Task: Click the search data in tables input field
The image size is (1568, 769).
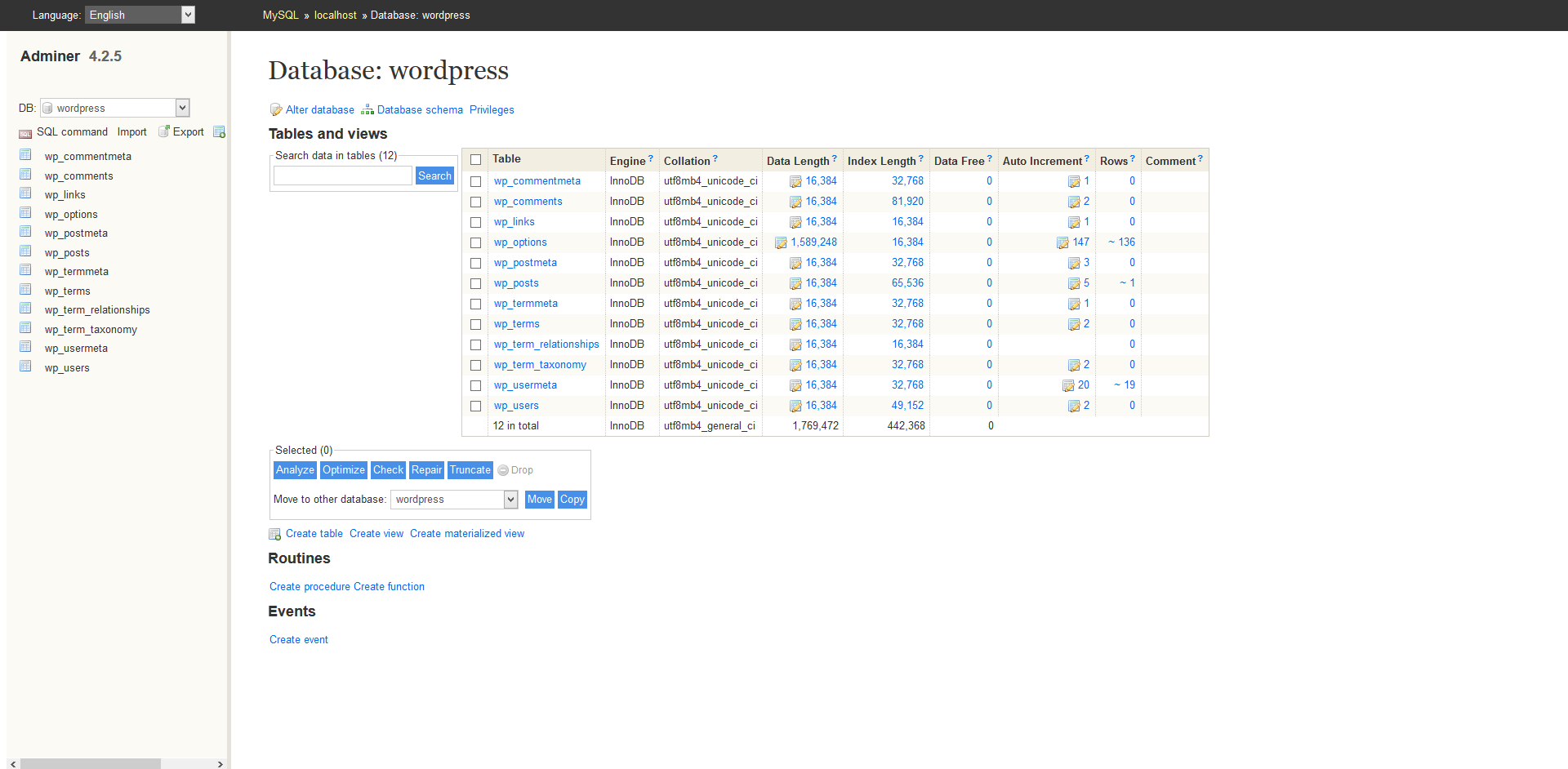Action: tap(342, 175)
